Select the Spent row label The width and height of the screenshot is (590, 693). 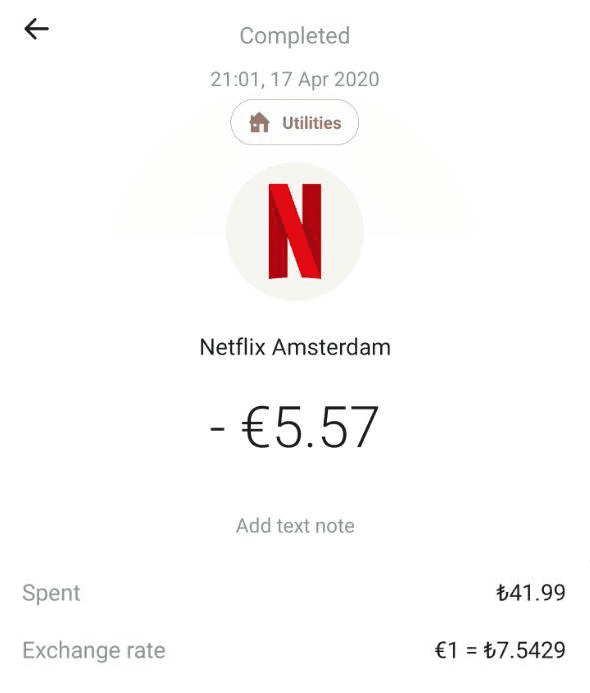point(51,593)
